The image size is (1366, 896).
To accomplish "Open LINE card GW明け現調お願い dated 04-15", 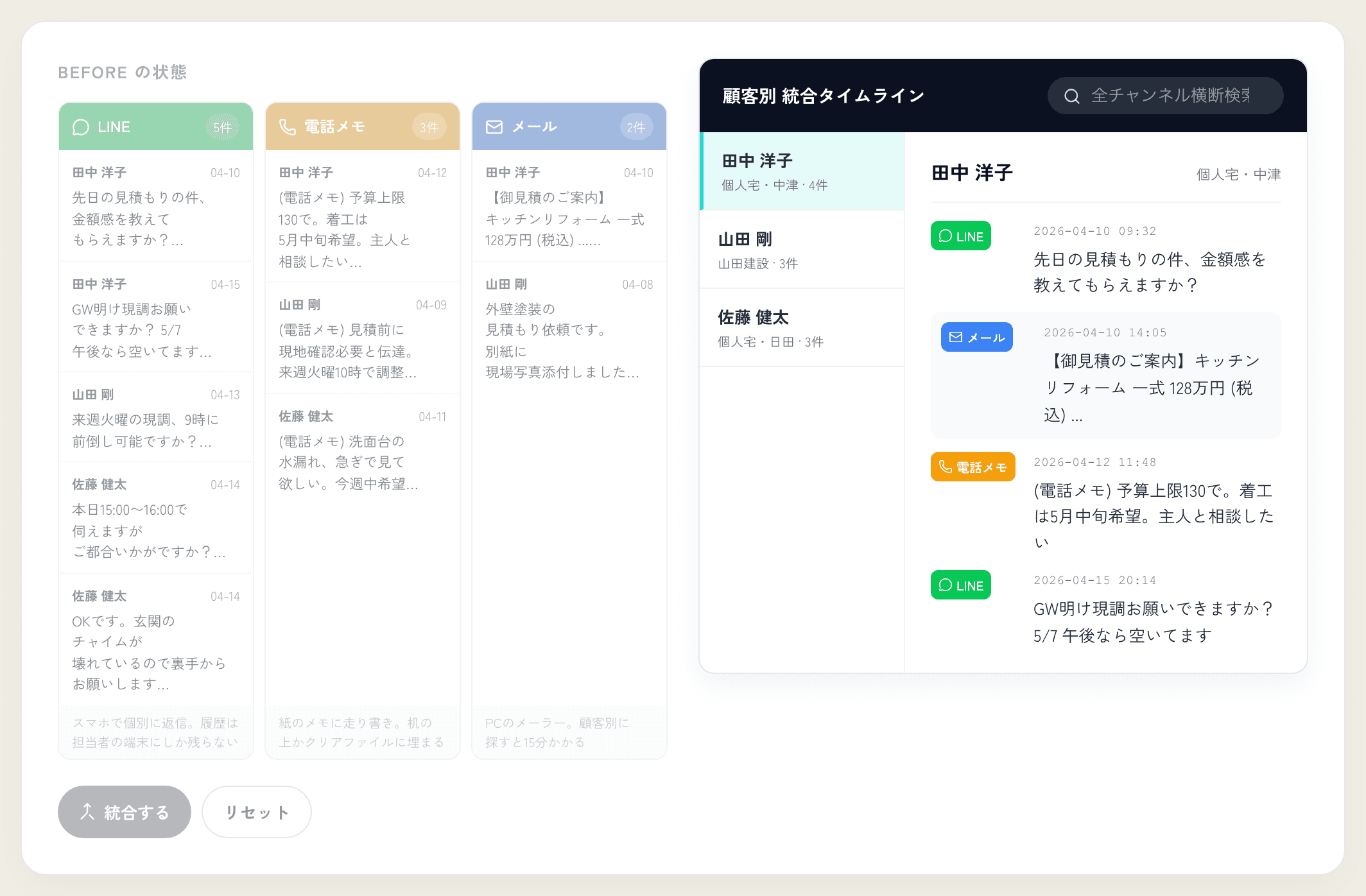I will pyautogui.click(x=156, y=317).
